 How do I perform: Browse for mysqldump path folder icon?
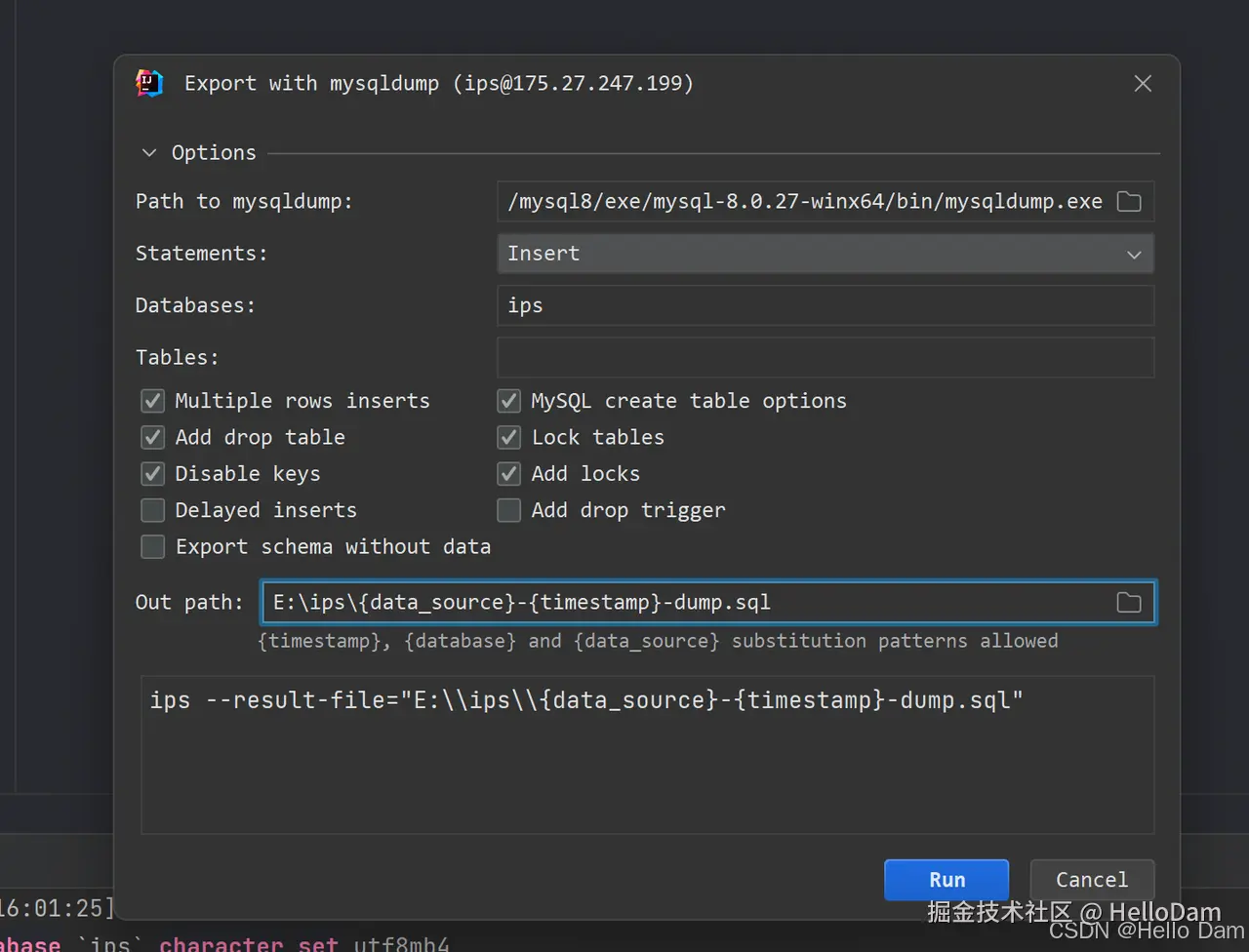pyautogui.click(x=1129, y=202)
